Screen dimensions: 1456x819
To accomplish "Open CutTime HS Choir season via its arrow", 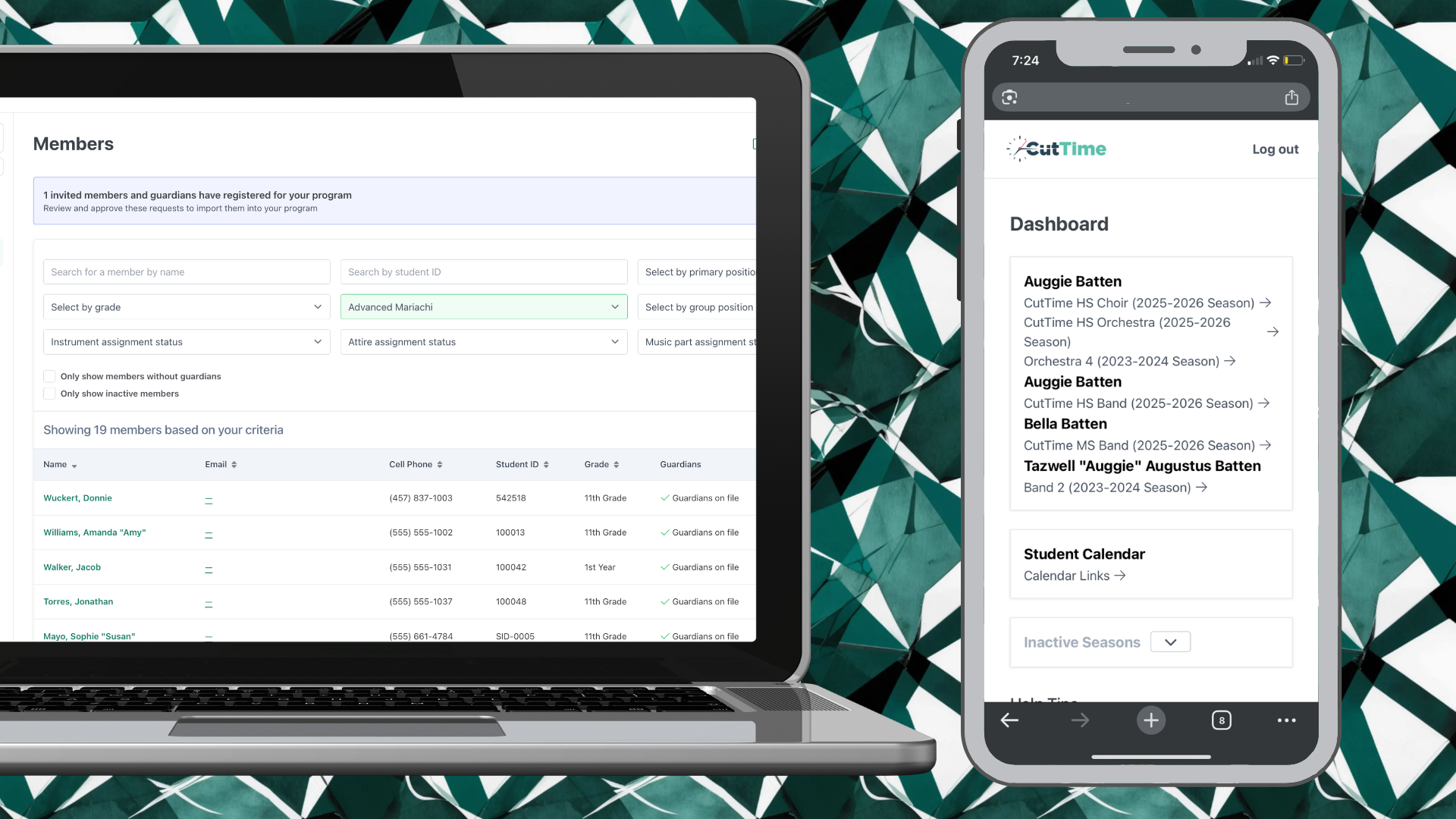I will [1265, 303].
